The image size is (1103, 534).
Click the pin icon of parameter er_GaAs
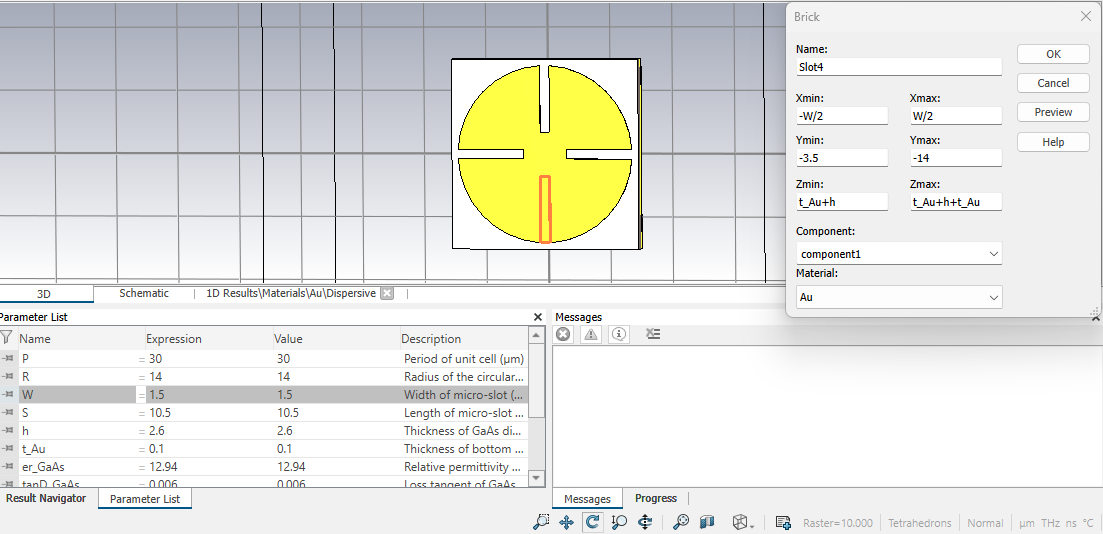tap(8, 466)
